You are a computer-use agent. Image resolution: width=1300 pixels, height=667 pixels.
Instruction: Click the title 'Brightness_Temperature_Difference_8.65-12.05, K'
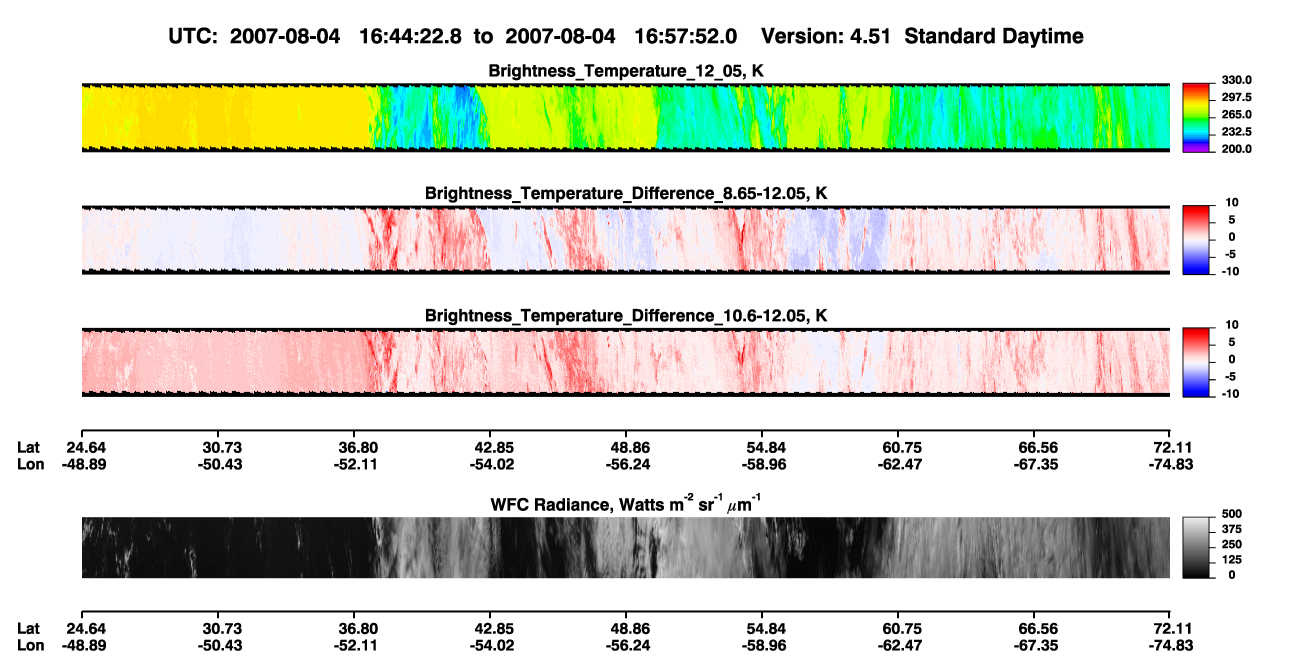pyautogui.click(x=626, y=193)
